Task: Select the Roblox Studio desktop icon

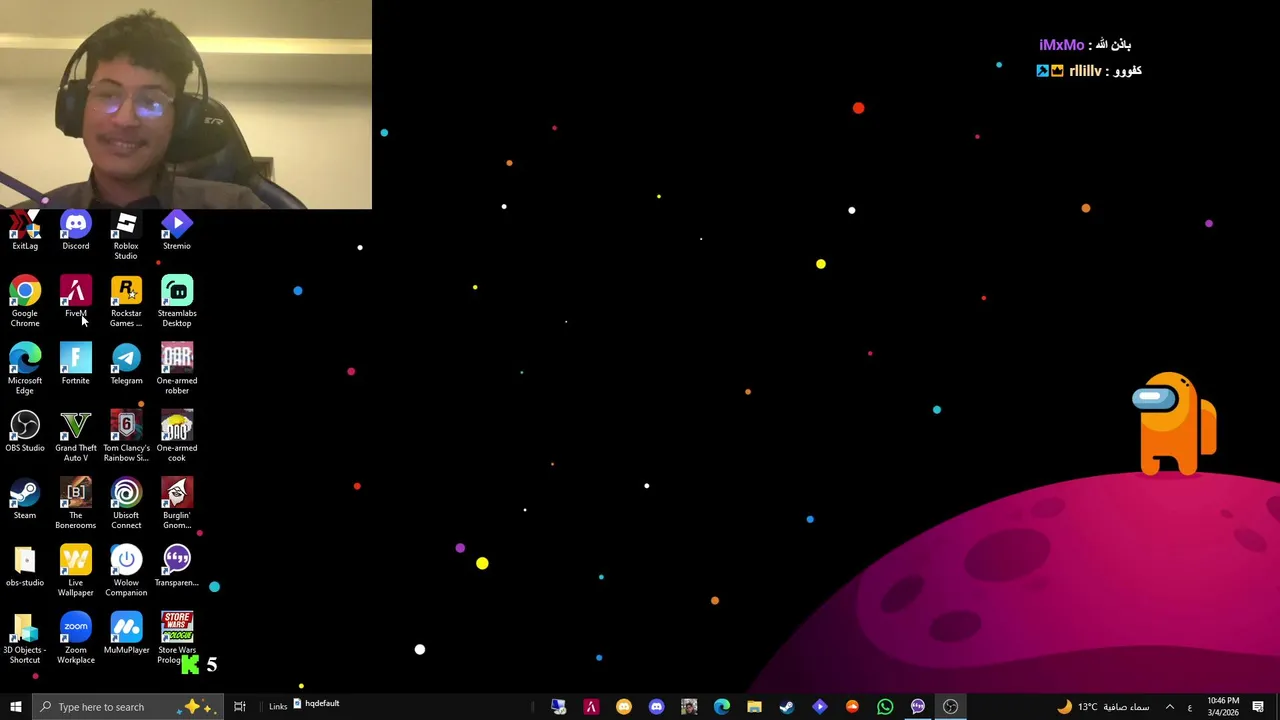Action: click(x=126, y=236)
